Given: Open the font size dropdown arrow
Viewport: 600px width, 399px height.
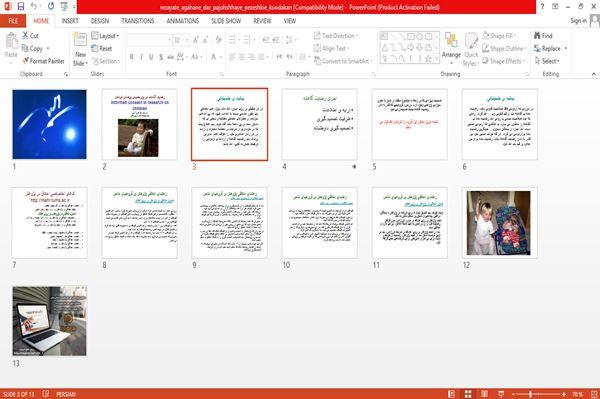Looking at the screenshot, I should tap(187, 40).
